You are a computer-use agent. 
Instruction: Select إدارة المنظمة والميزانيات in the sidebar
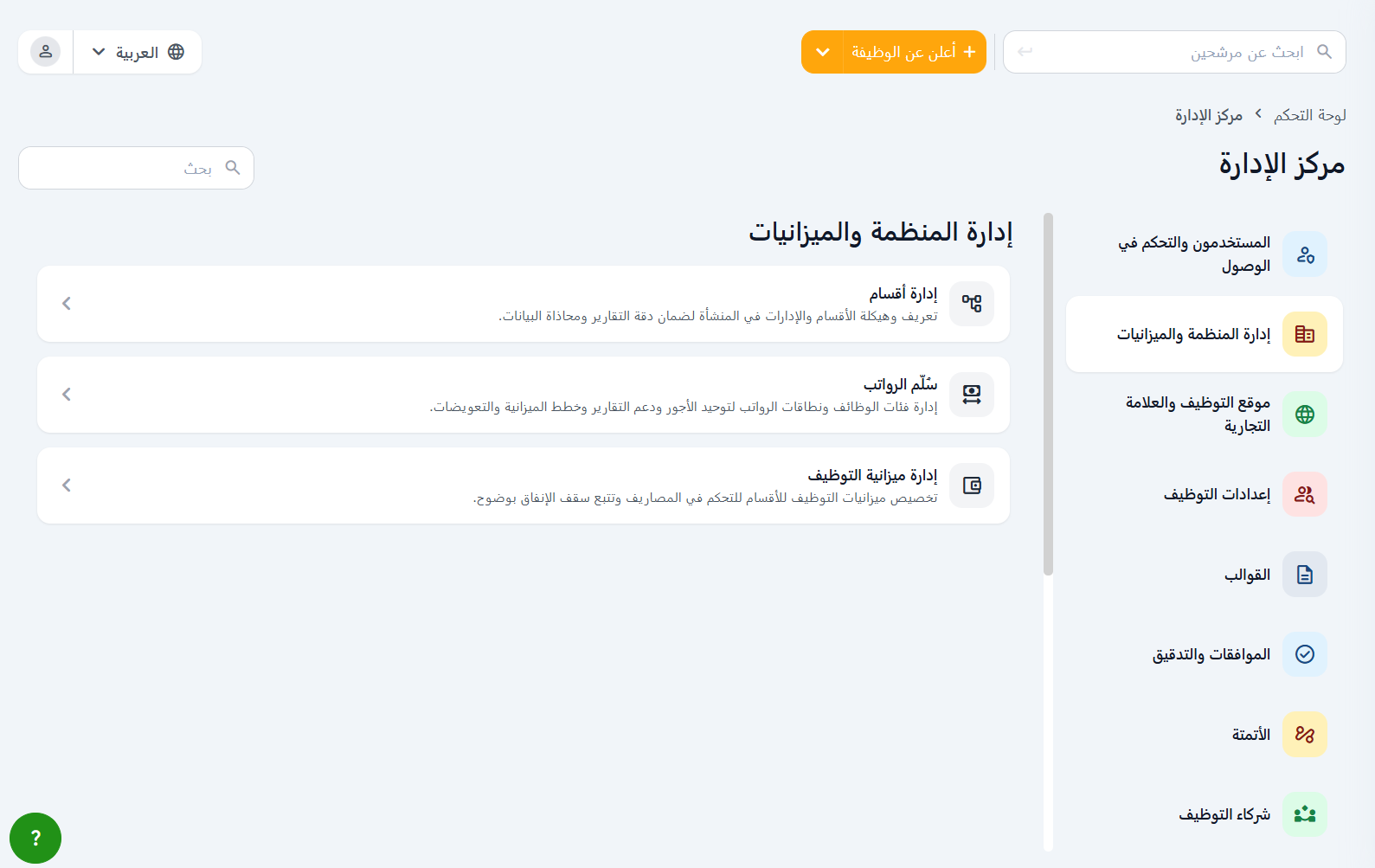1204,334
